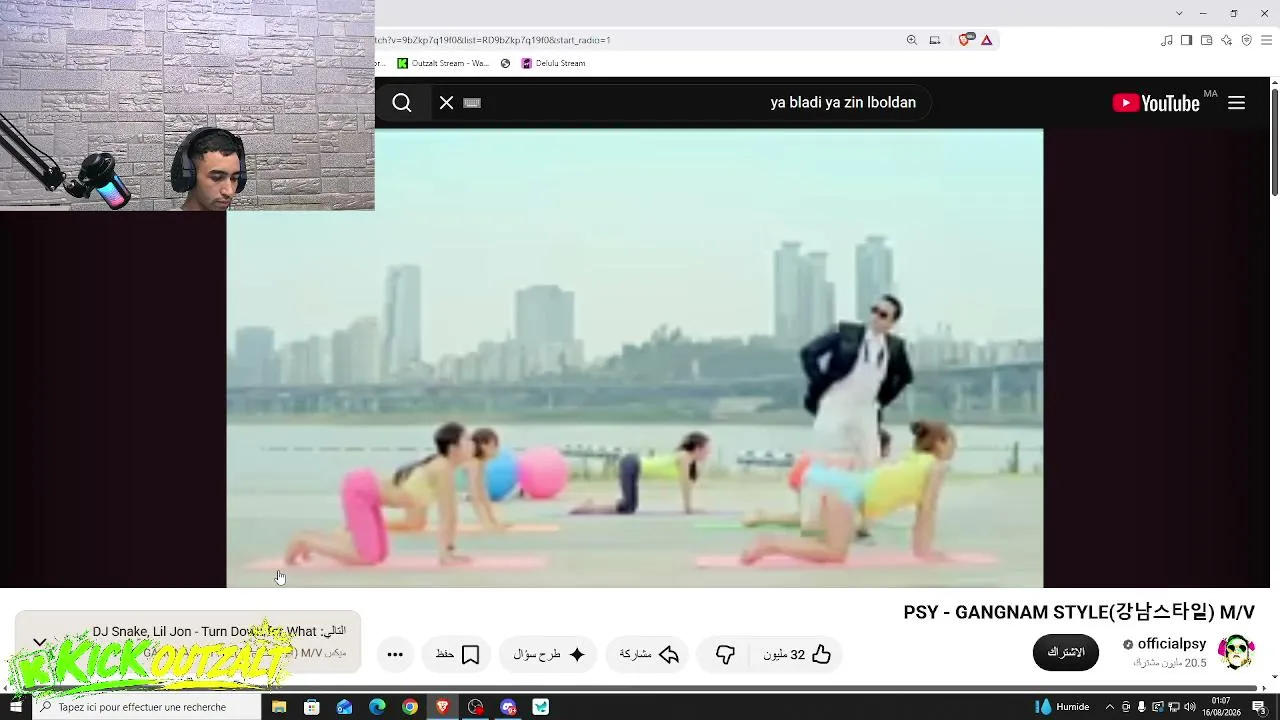1280x720 pixels.
Task: Expand the next-up playlist panel chevron
Action: pos(40,642)
